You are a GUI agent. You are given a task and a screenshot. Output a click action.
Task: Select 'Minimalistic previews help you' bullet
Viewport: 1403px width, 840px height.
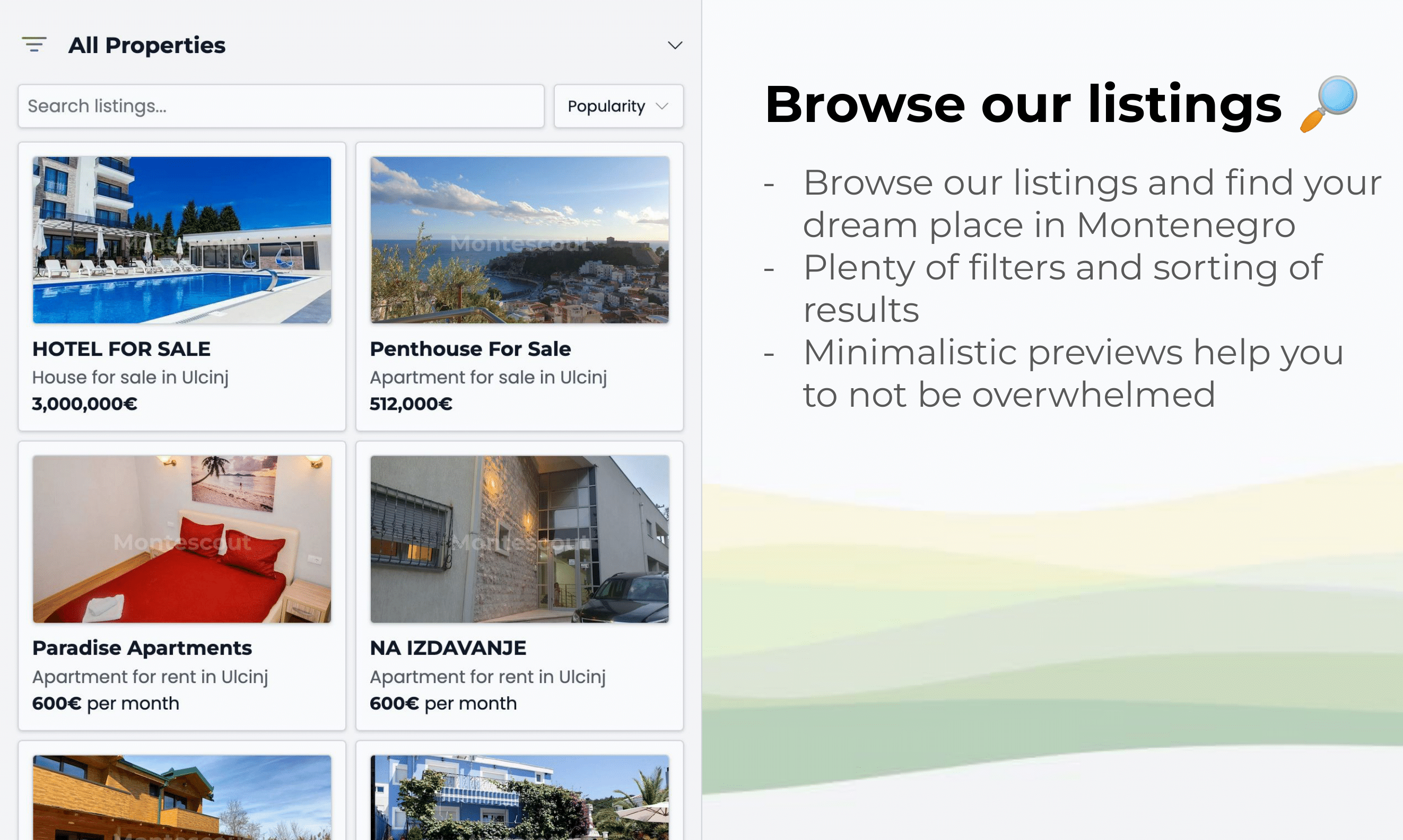(x=1073, y=373)
